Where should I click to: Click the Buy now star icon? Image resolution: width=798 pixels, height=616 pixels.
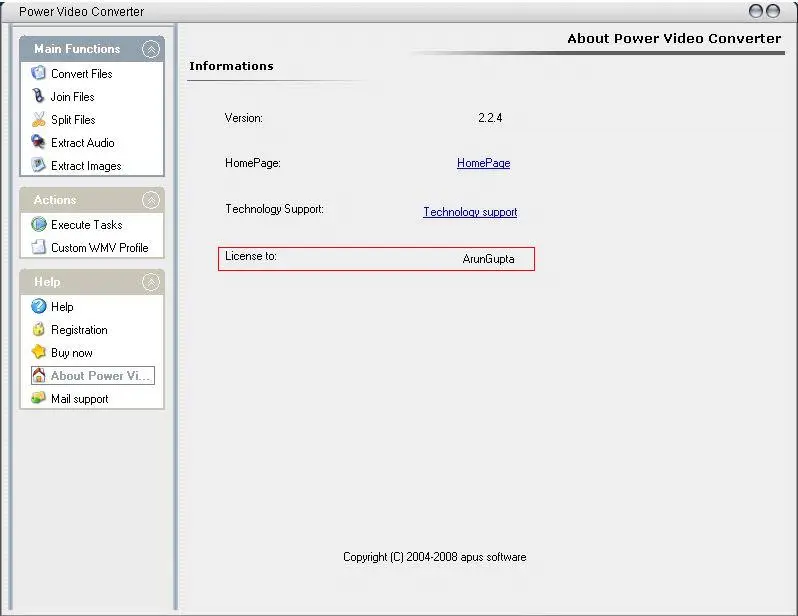pos(39,352)
